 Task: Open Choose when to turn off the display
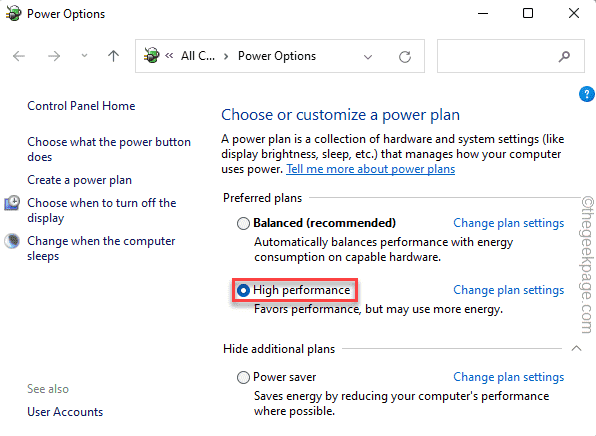[101, 210]
